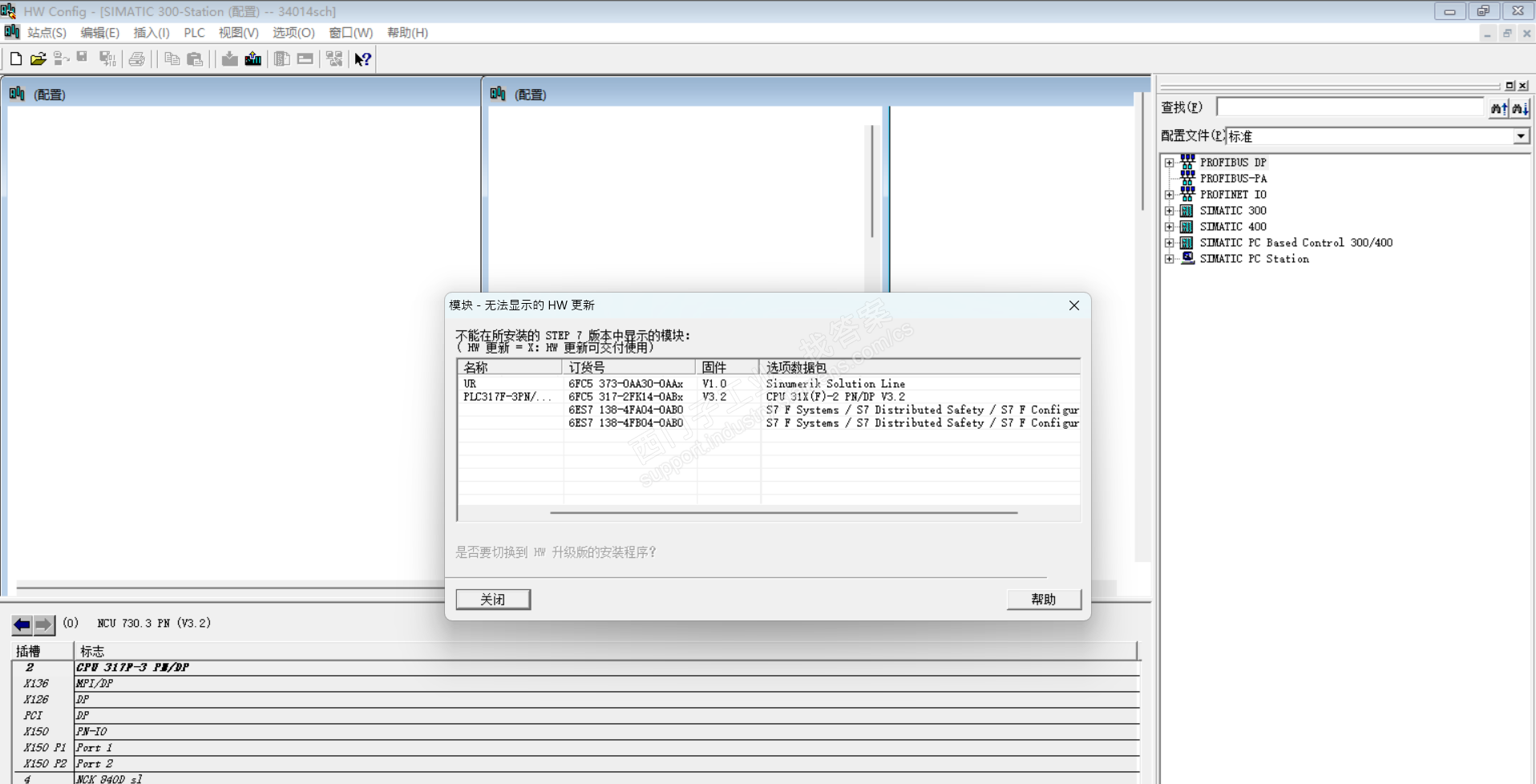Screen dimensions: 1536x784
Task: Click the 帮助 button in the dialog
Action: (1044, 600)
